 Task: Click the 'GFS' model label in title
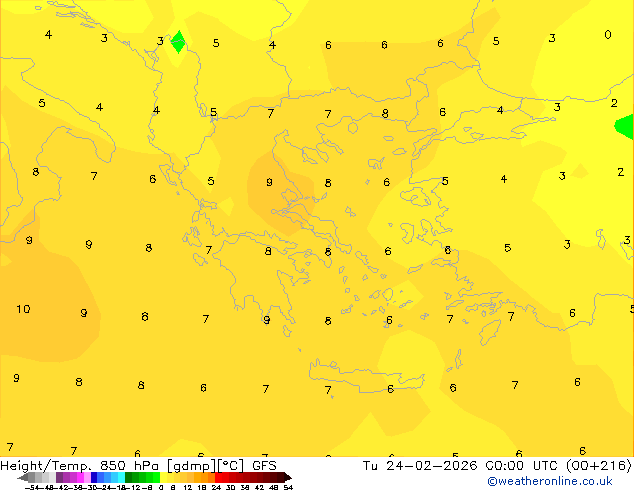click(264, 466)
